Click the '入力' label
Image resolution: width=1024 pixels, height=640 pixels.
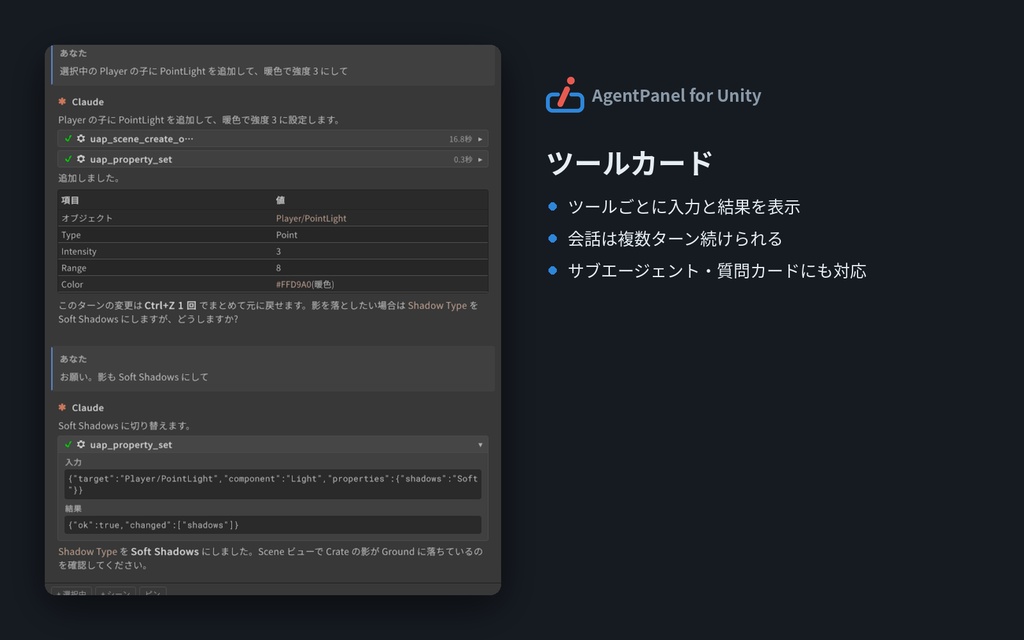[x=73, y=462]
